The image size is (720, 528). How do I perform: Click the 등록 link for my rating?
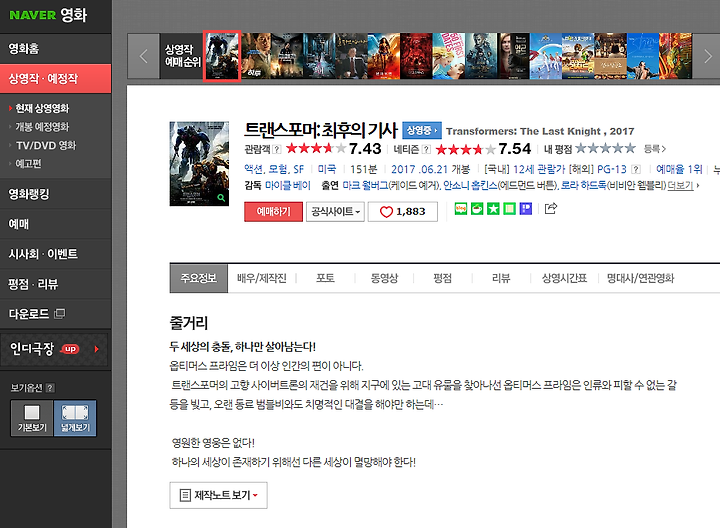pyautogui.click(x=654, y=149)
